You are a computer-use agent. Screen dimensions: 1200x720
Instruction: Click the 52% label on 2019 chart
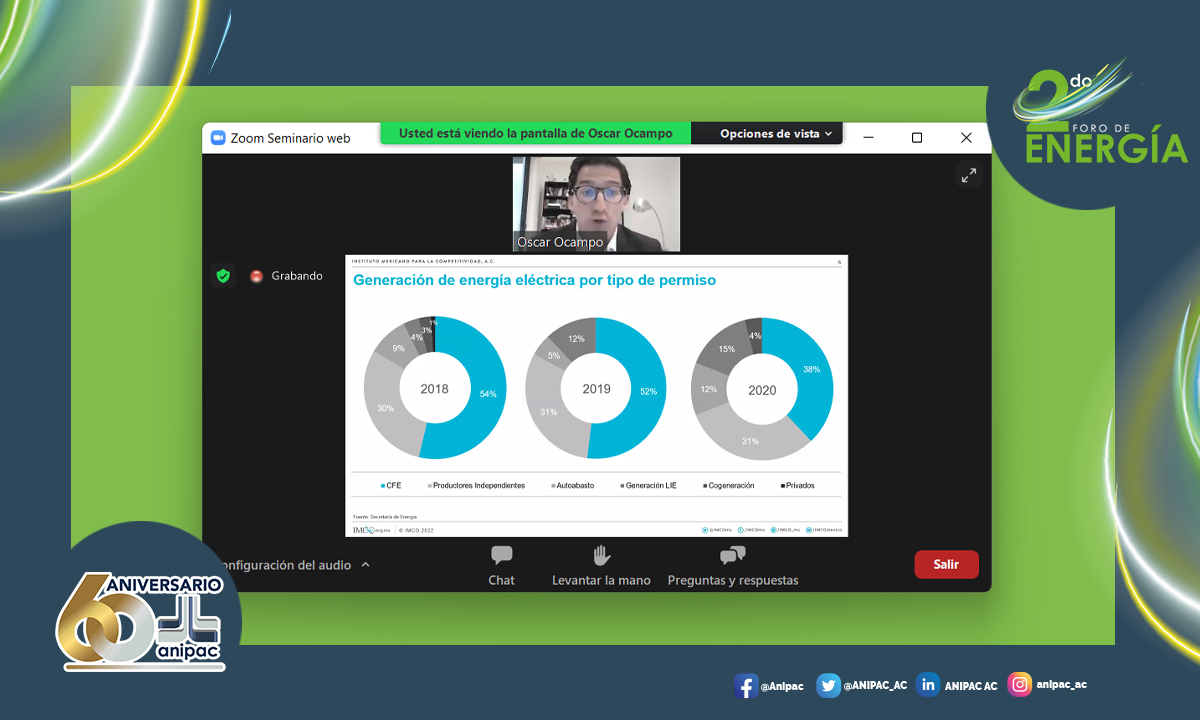(648, 391)
